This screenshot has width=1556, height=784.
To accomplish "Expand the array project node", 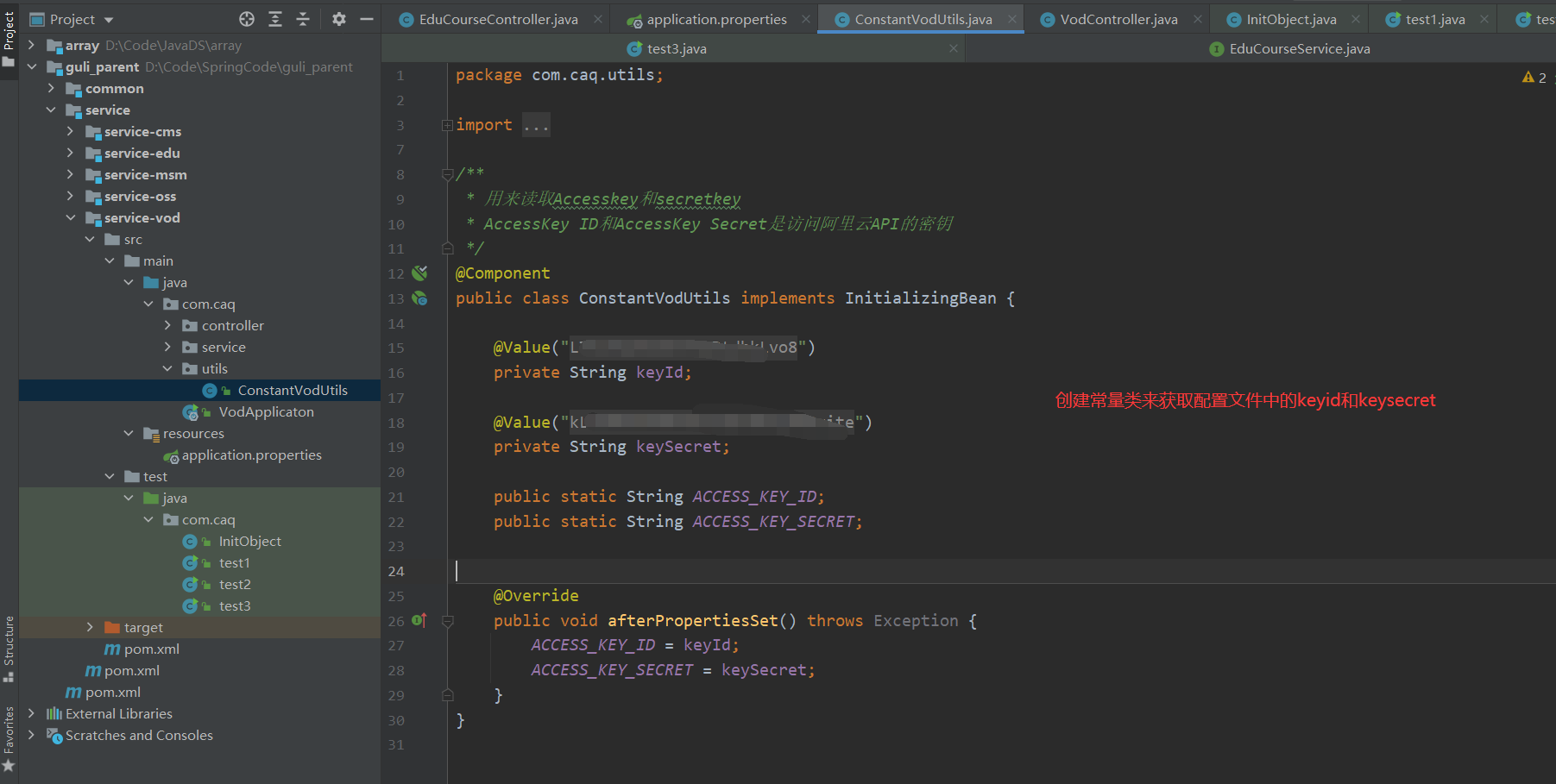I will pos(31,45).
